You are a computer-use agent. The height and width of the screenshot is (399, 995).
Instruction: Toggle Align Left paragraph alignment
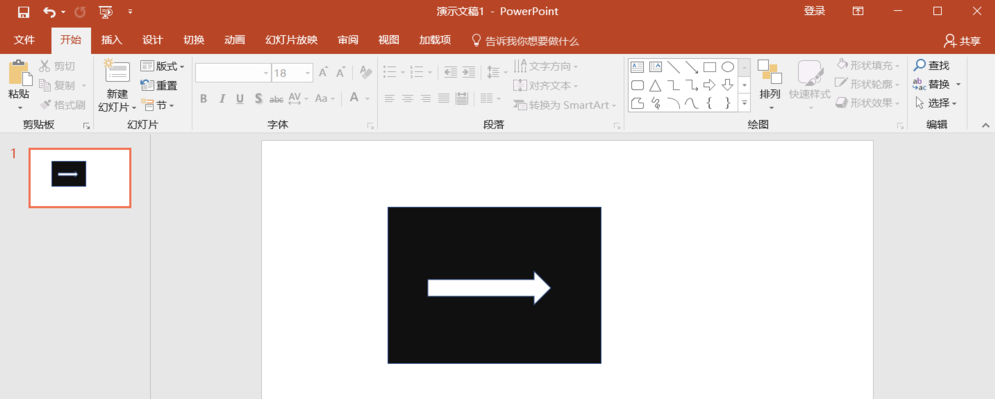tap(390, 98)
